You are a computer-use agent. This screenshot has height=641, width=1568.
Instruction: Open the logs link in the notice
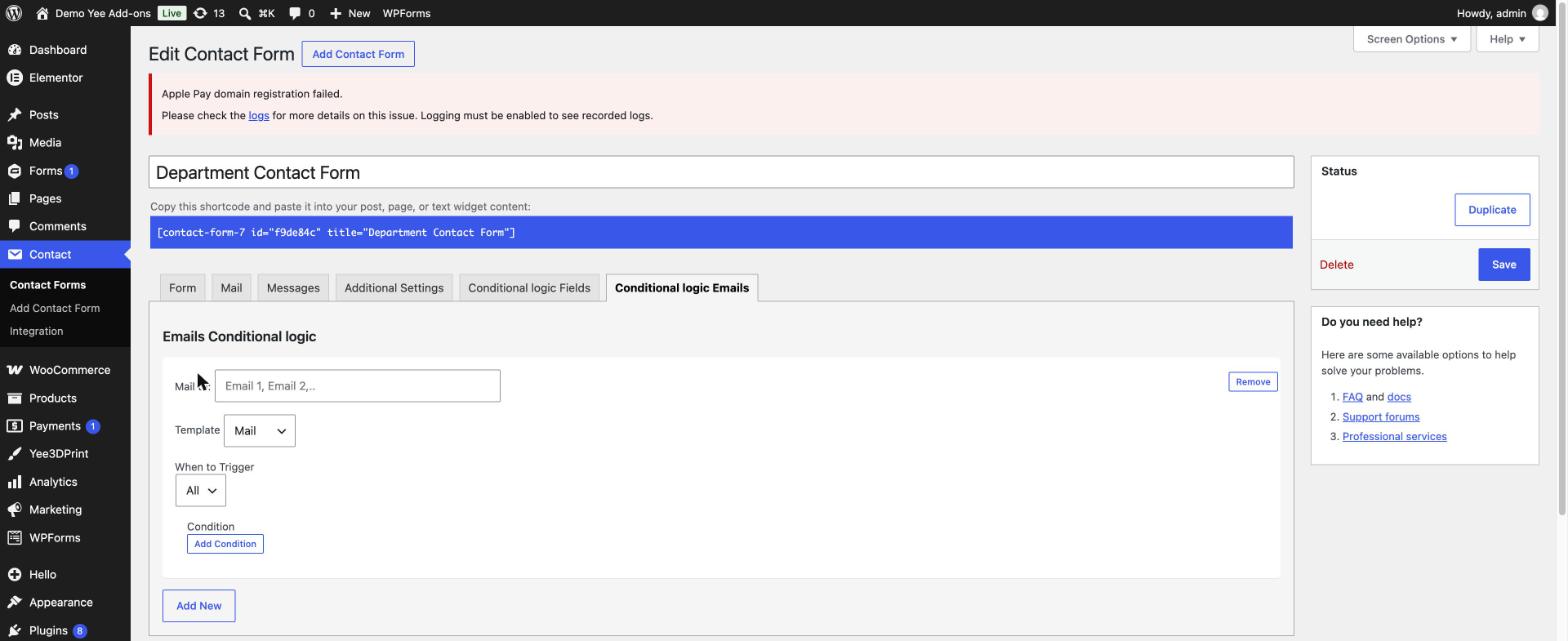258,116
